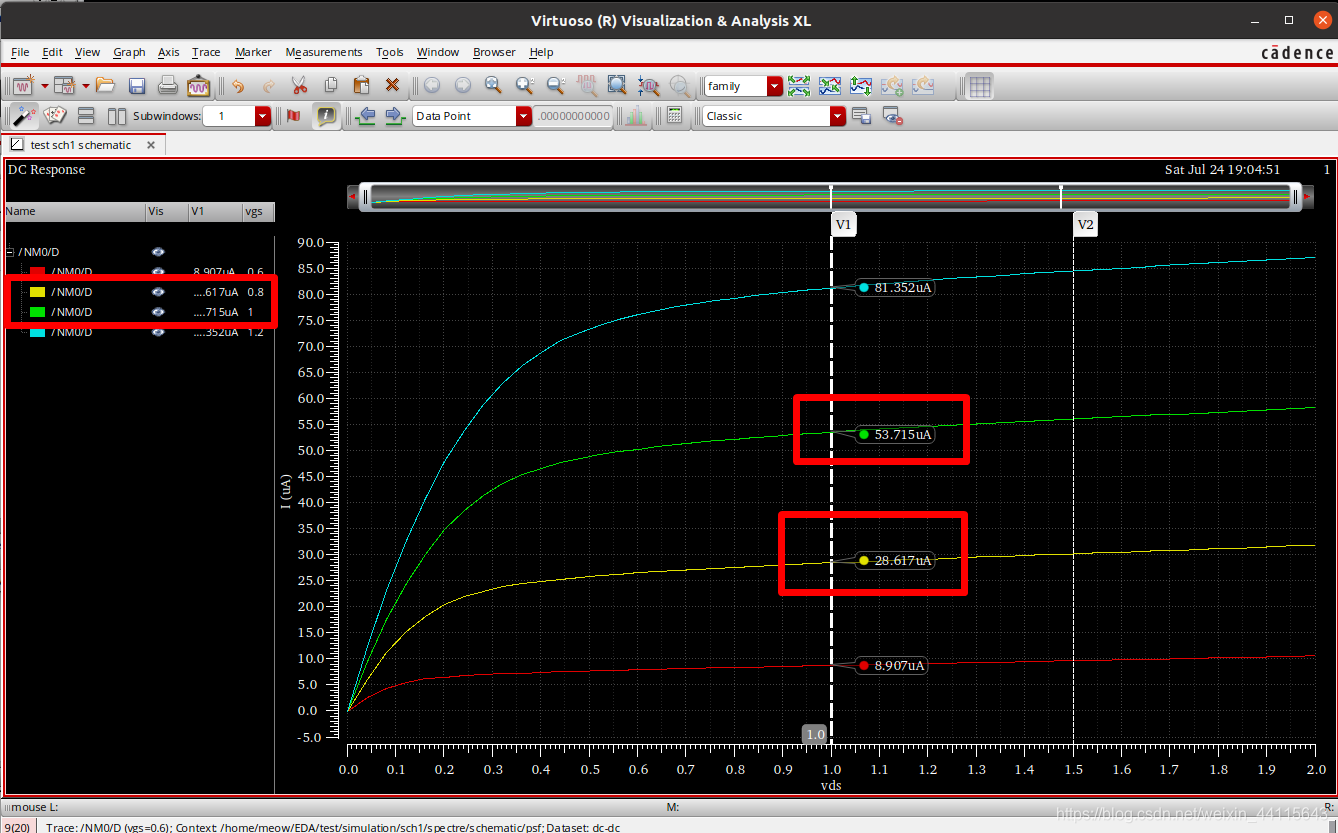
Task: Click the vertical subwindow layout icon
Action: [x=117, y=116]
